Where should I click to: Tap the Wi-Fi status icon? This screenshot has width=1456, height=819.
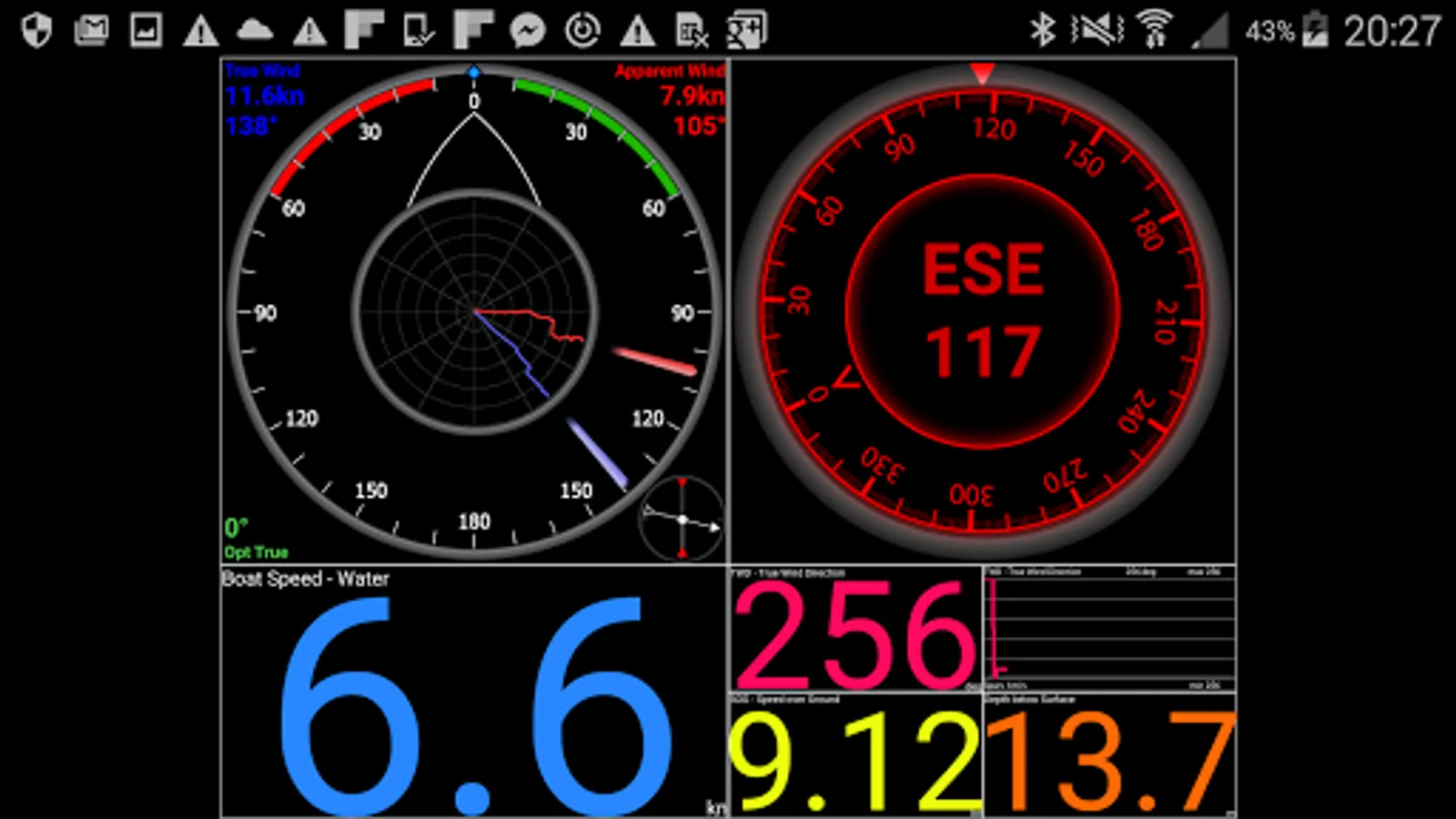(1155, 31)
